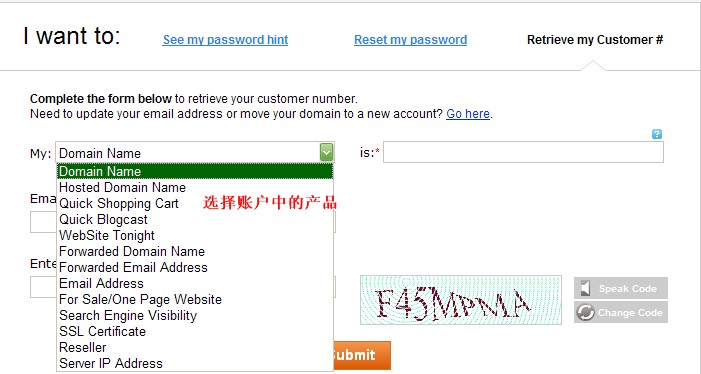Focus the text field after 'is:'
This screenshot has height=374, width=701.
pyautogui.click(x=523, y=152)
